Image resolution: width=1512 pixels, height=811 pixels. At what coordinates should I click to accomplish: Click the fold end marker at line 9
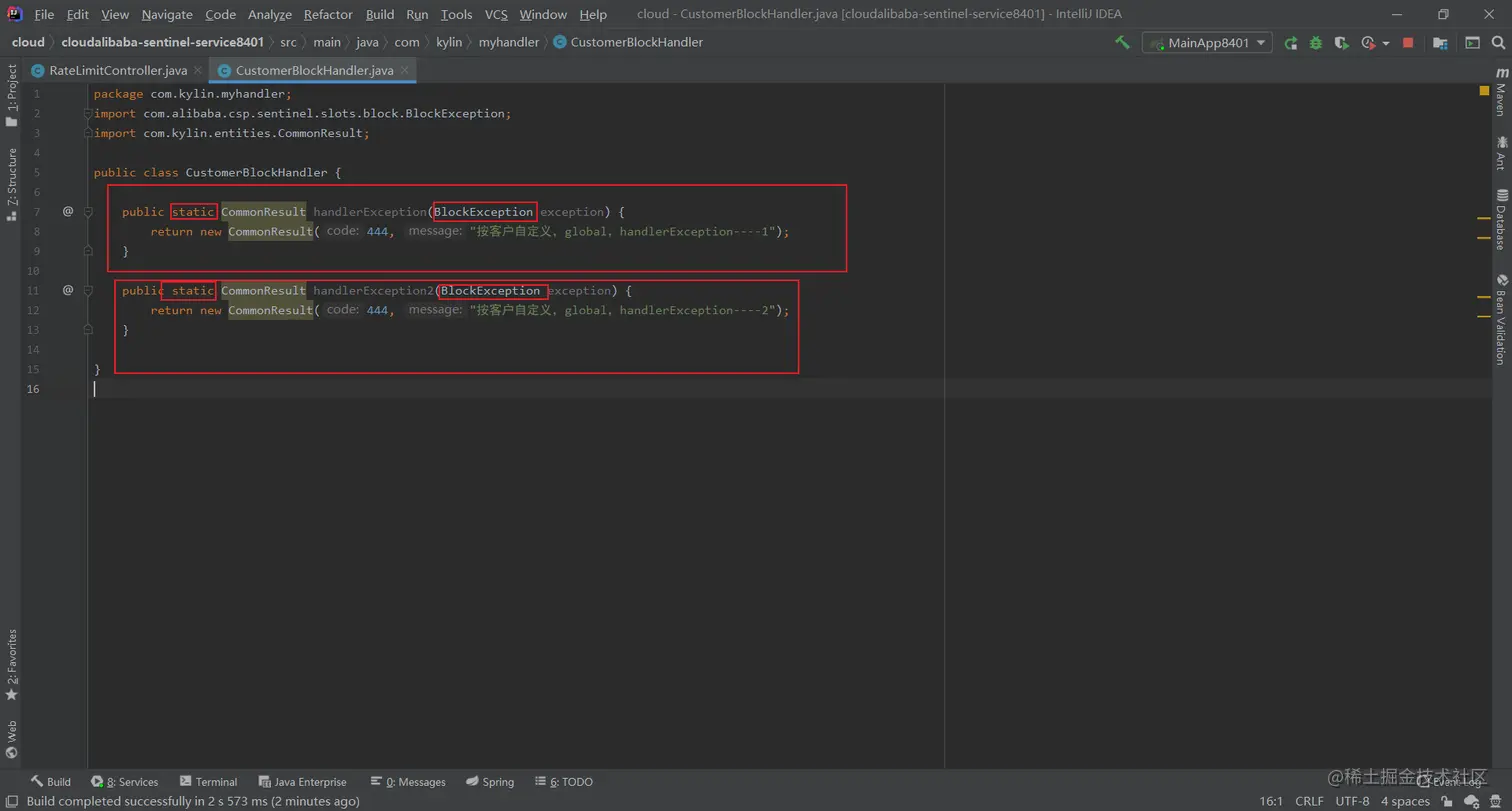(x=88, y=250)
